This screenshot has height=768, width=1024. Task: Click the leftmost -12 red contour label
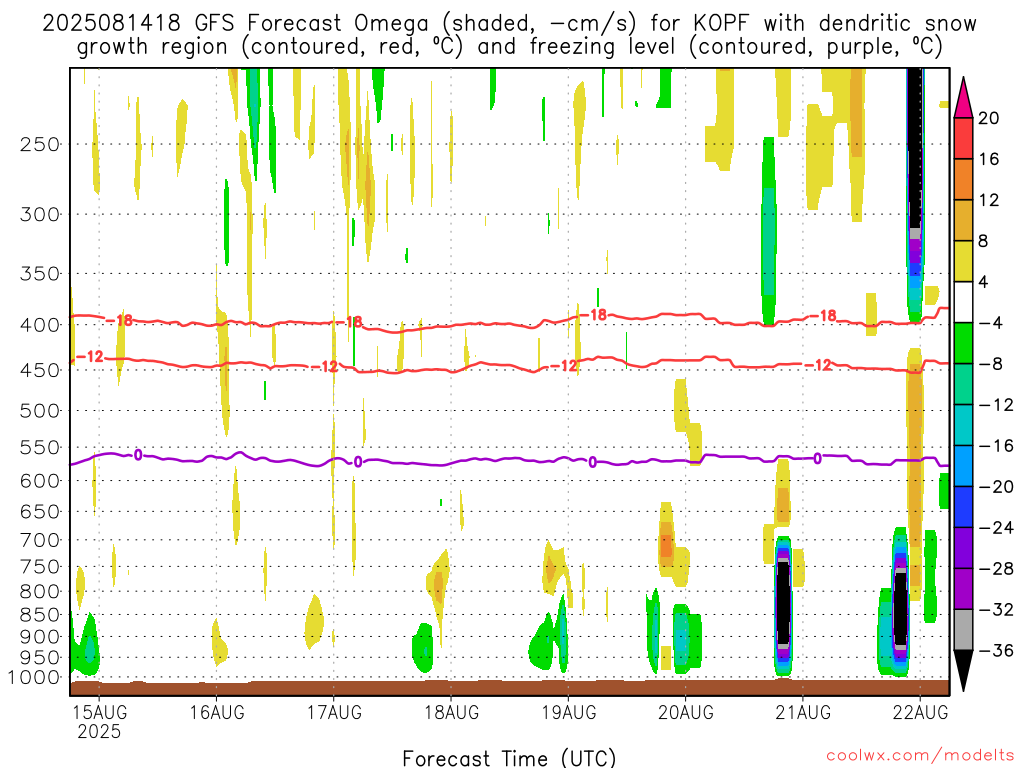(x=90, y=357)
